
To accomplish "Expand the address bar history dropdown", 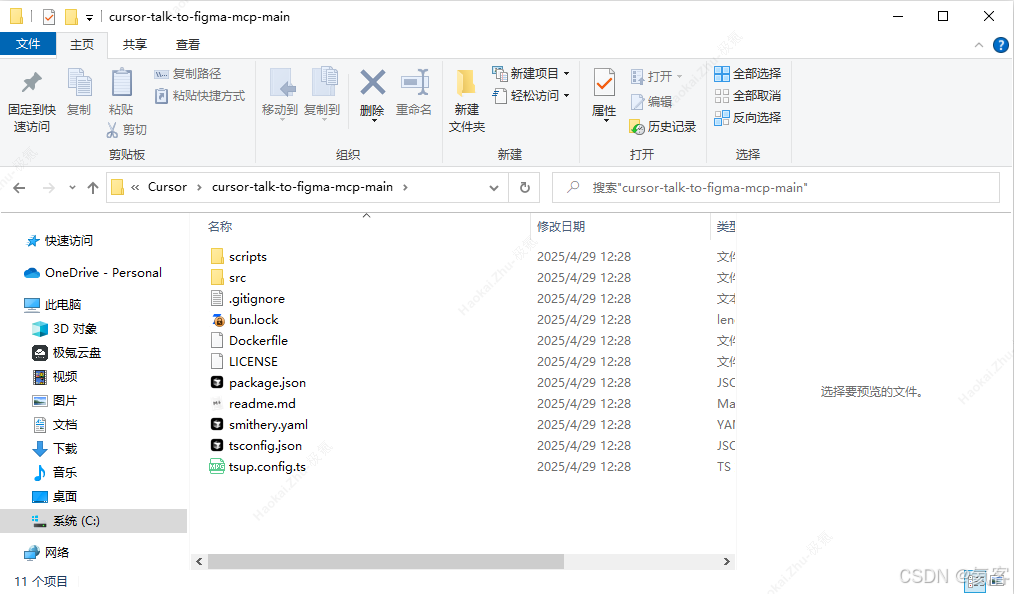I will pyautogui.click(x=494, y=187).
